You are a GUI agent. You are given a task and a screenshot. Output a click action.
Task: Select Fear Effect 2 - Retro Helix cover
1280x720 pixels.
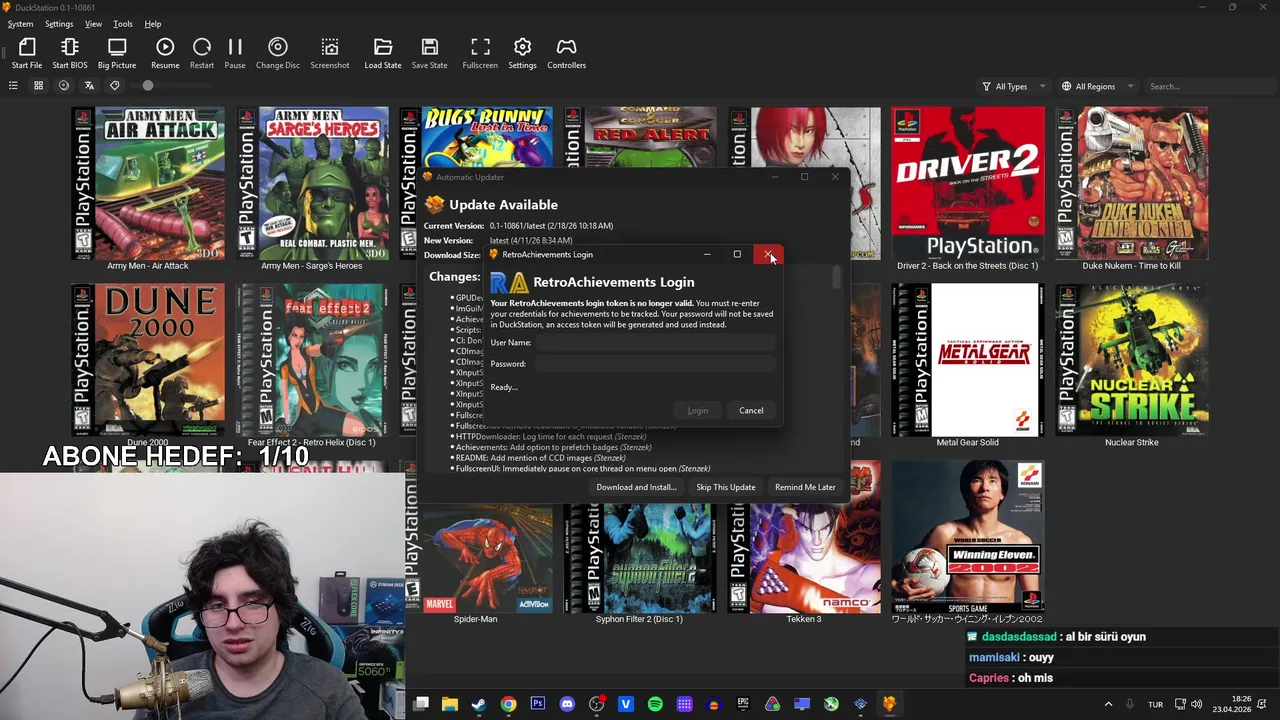[x=312, y=360]
